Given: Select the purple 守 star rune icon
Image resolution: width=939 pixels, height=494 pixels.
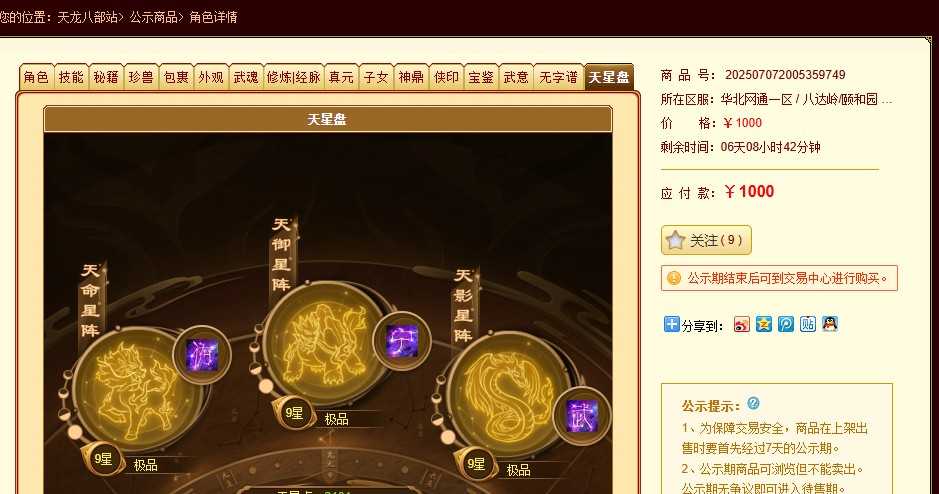Looking at the screenshot, I should (402, 341).
